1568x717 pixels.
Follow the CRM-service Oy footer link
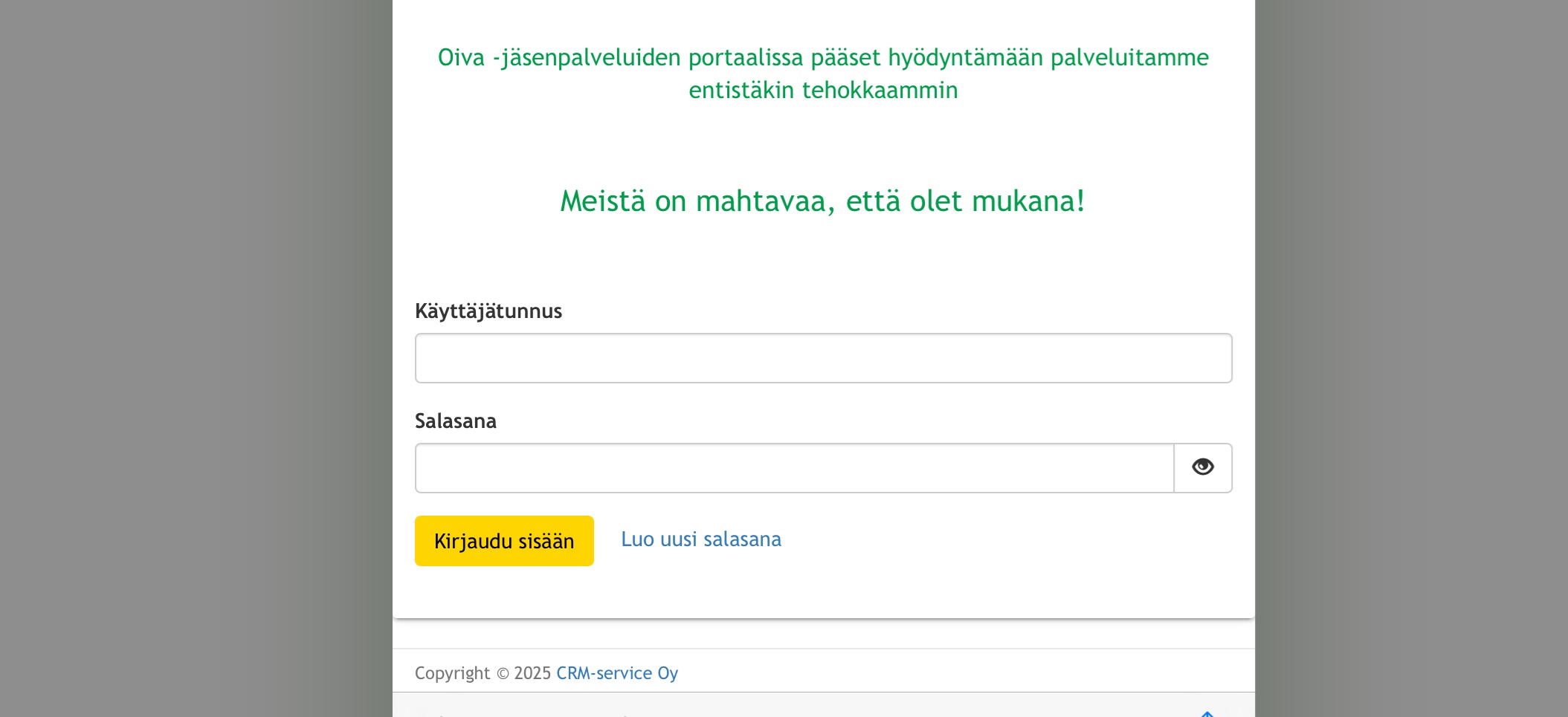pyautogui.click(x=616, y=673)
